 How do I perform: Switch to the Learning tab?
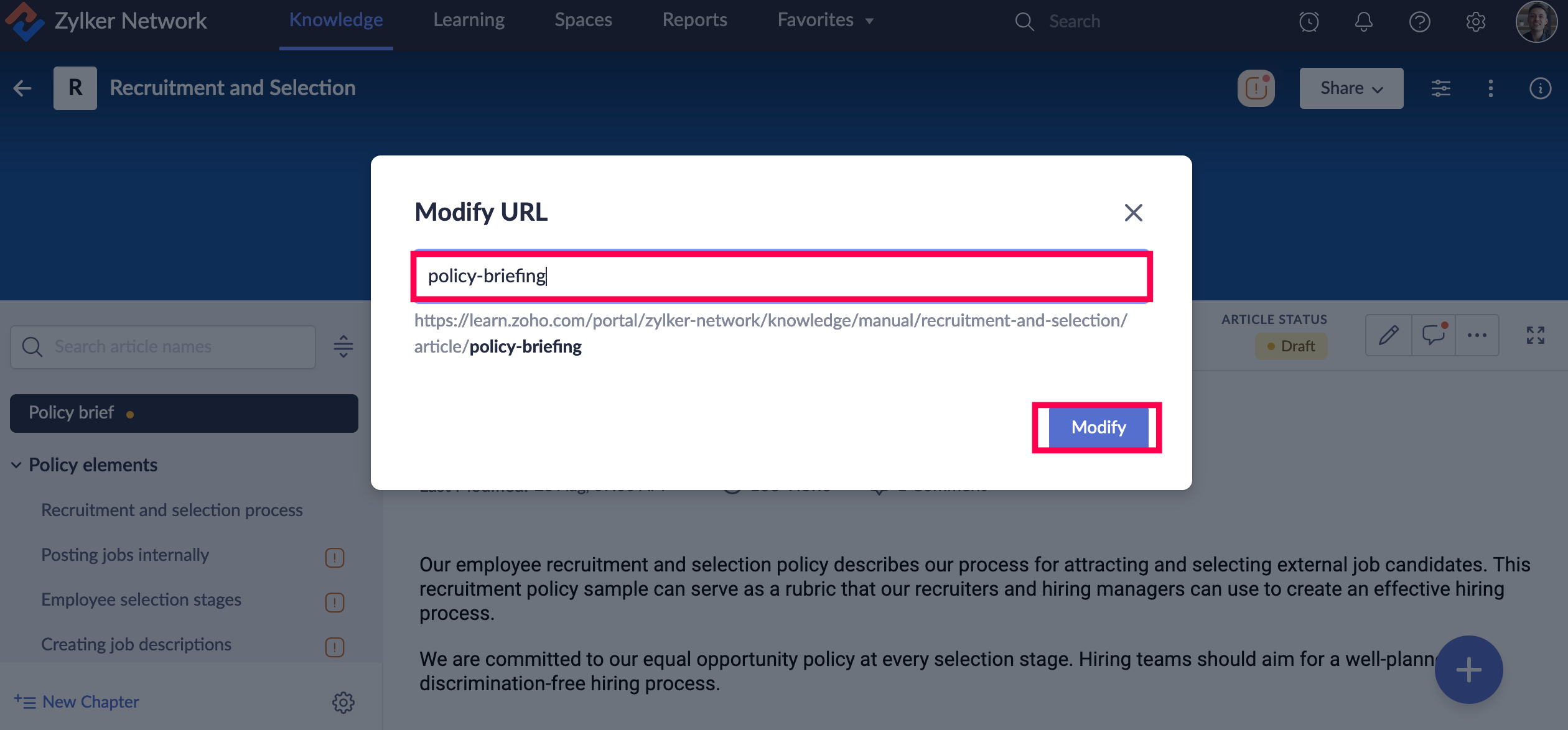tap(469, 21)
